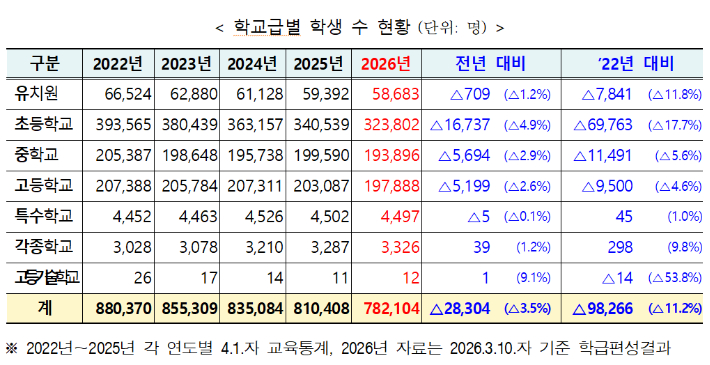Select total value 855,309
710x365 pixels.
click(190, 309)
